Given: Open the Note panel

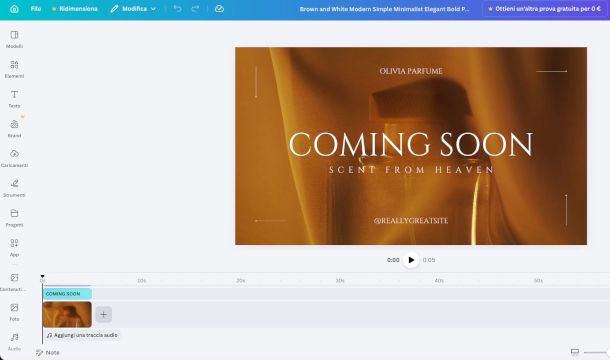Looking at the screenshot, I should pos(48,353).
